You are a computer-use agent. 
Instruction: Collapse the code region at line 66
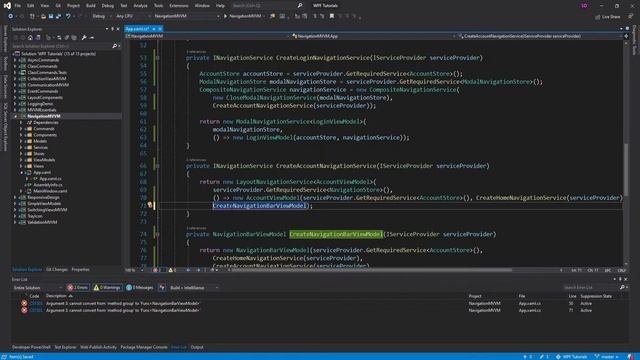158,166
